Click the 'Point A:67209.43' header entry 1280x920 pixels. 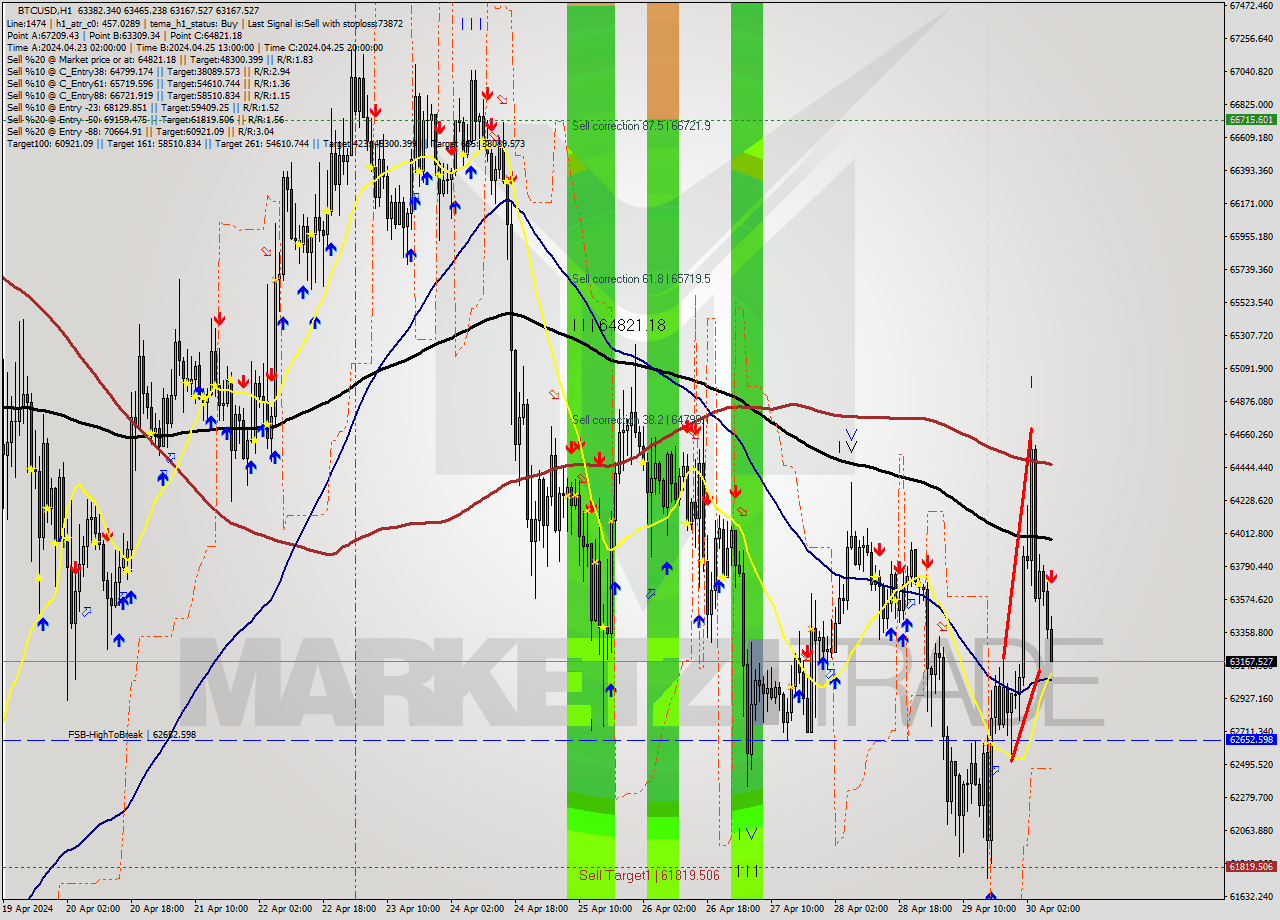point(42,35)
